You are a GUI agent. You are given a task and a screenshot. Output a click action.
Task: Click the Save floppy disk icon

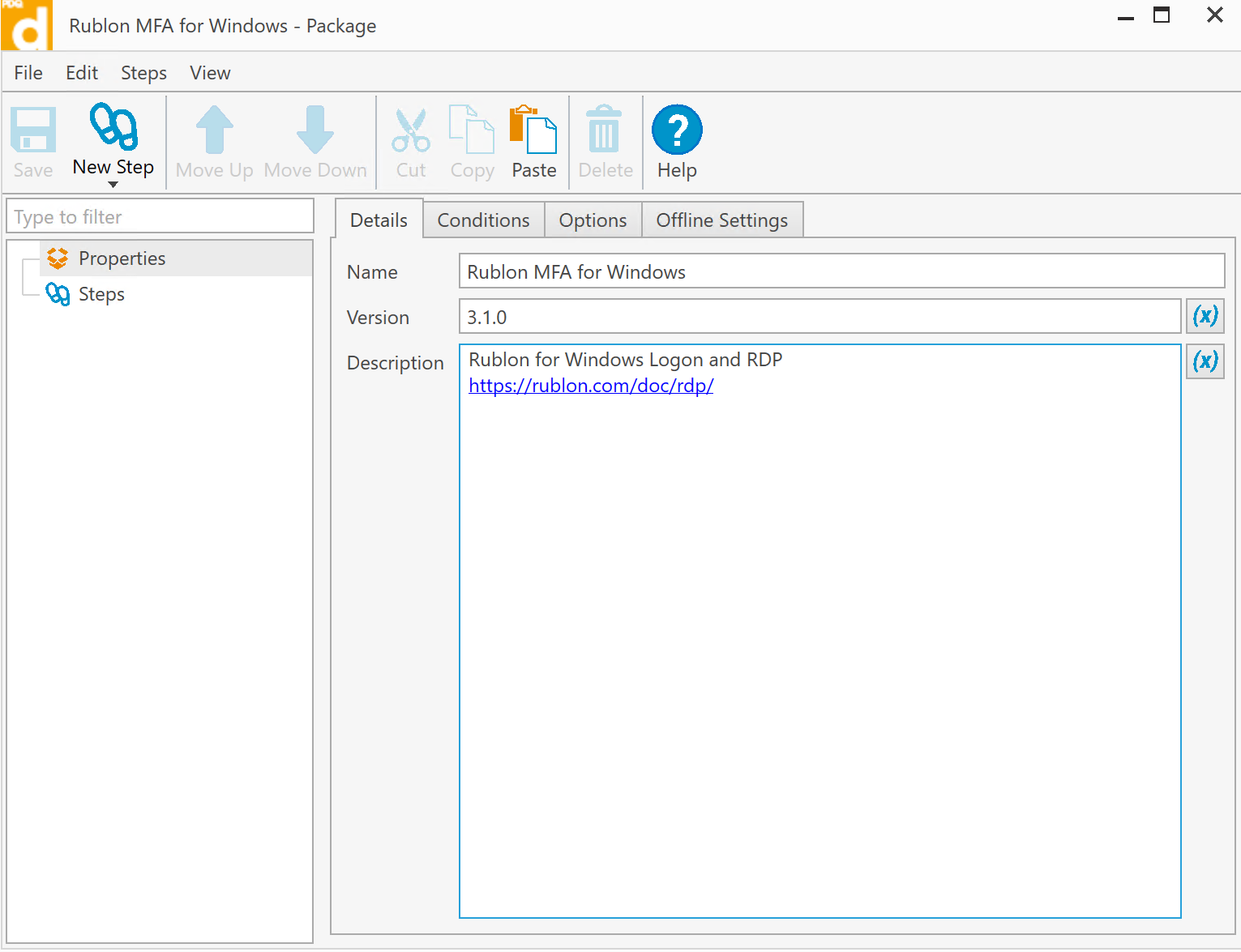point(33,130)
